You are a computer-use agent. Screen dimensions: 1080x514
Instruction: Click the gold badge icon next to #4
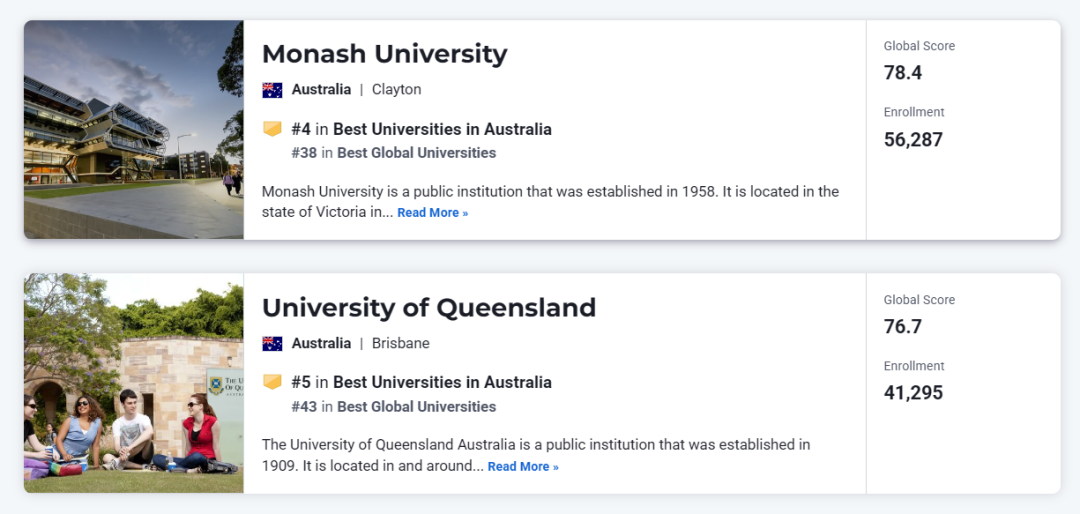tap(272, 129)
